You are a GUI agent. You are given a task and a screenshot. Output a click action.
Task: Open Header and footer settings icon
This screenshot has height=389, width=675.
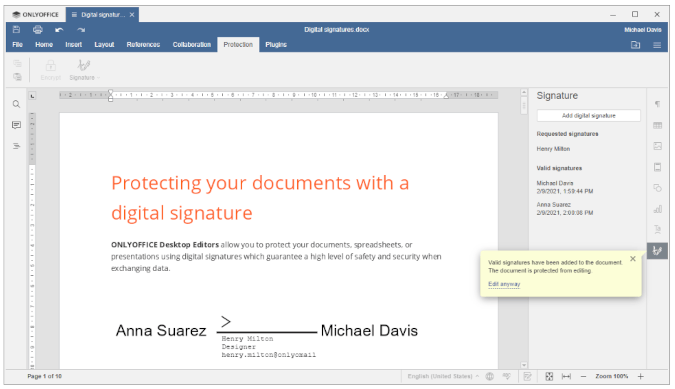tap(657, 167)
